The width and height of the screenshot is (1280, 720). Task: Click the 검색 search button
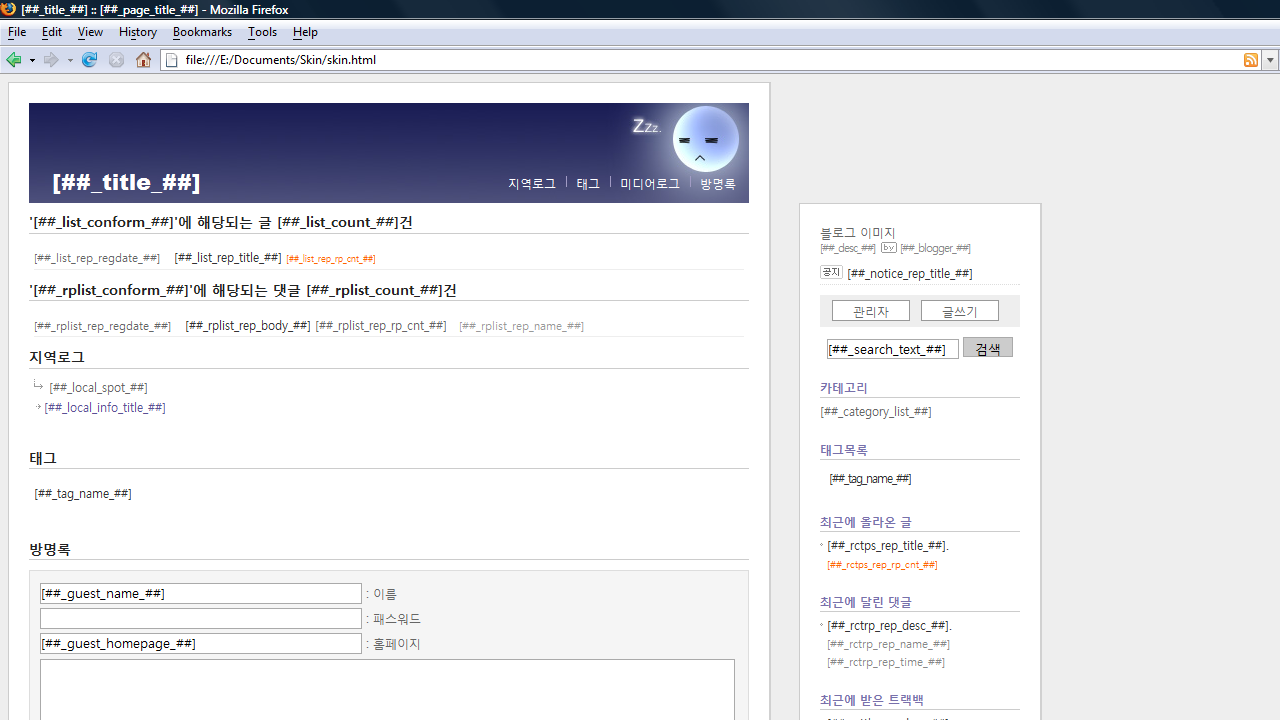coord(988,348)
